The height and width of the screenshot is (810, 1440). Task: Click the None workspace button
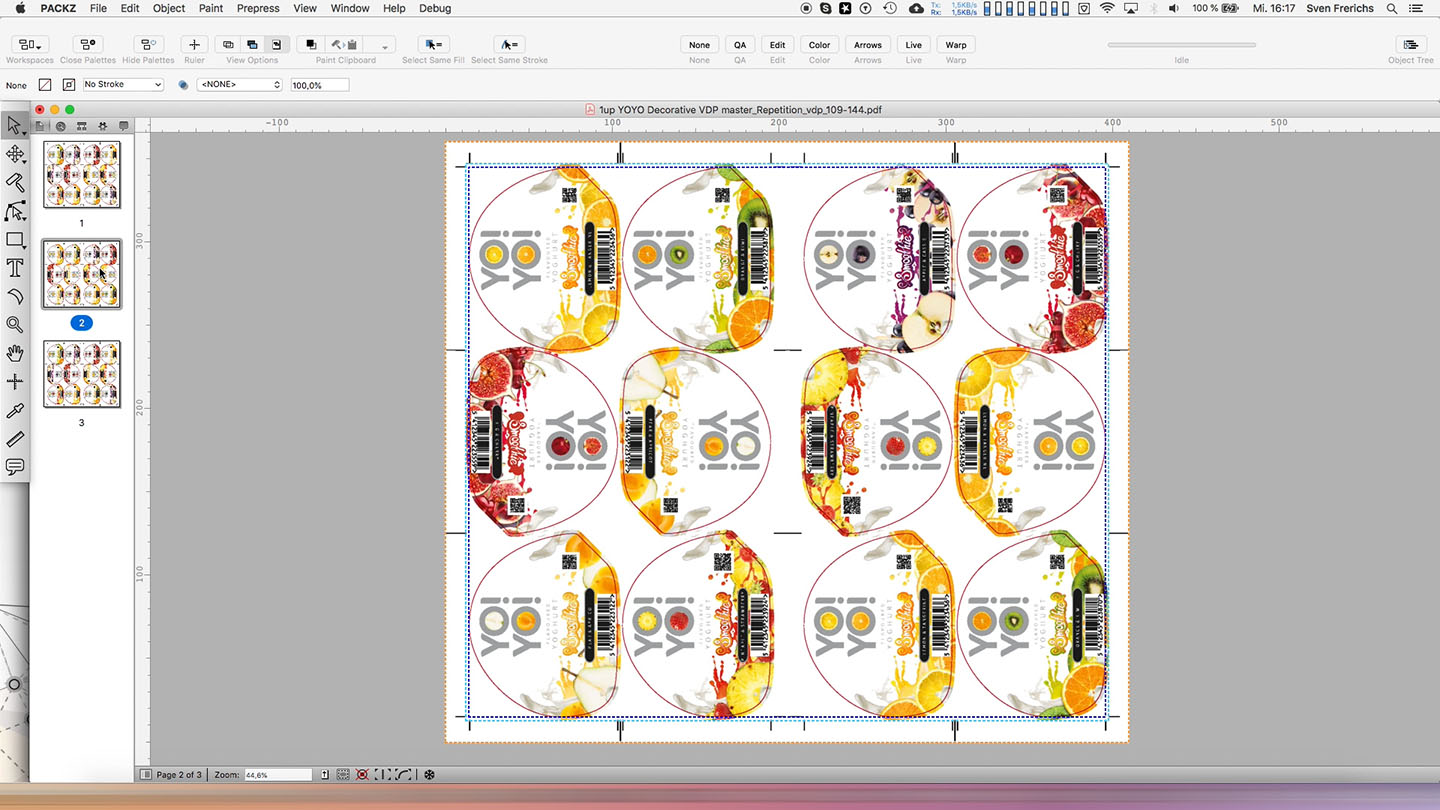click(x=699, y=45)
